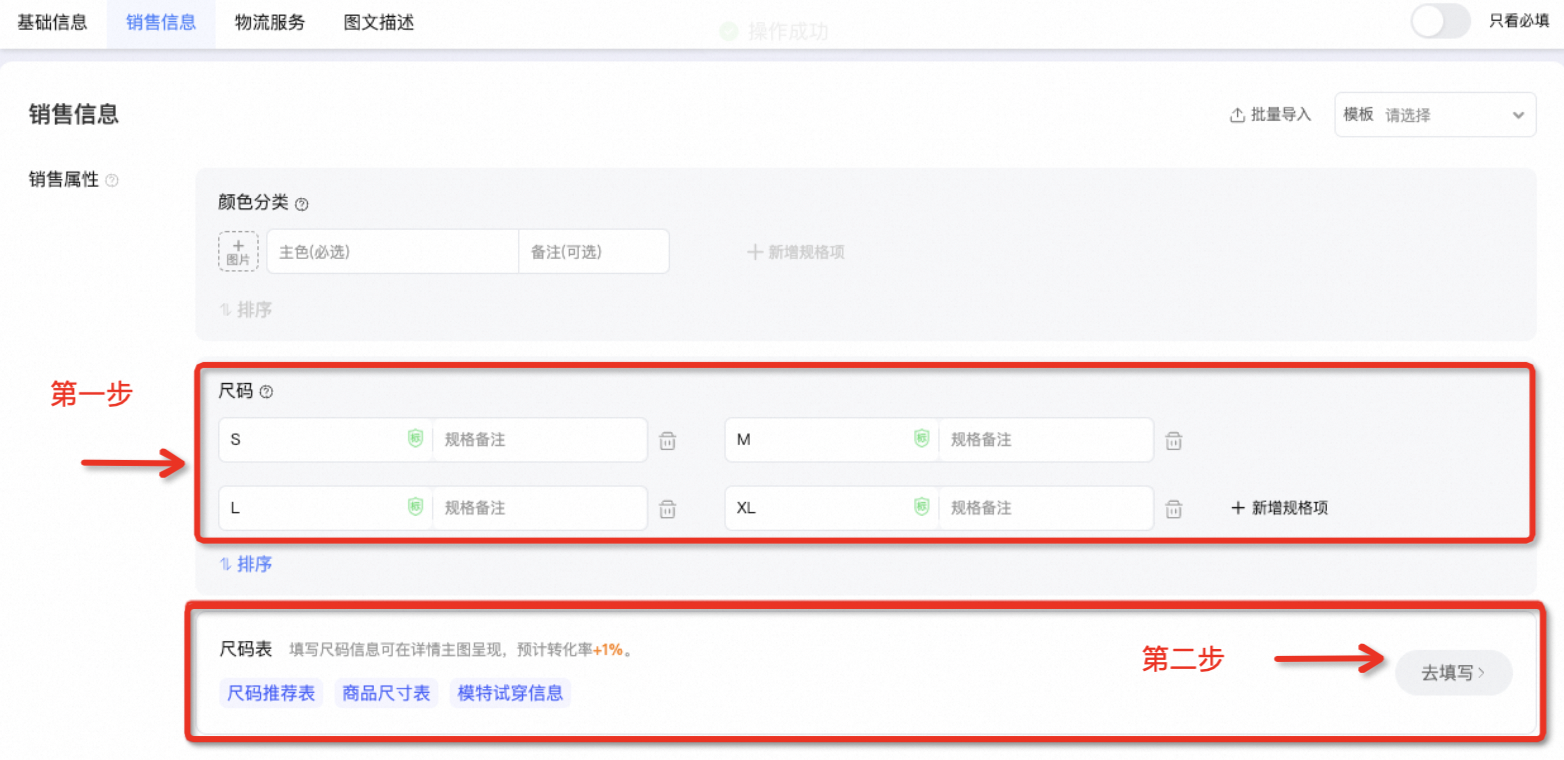The height and width of the screenshot is (760, 1564).
Task: Click the green shield icon in S field
Action: (x=415, y=438)
